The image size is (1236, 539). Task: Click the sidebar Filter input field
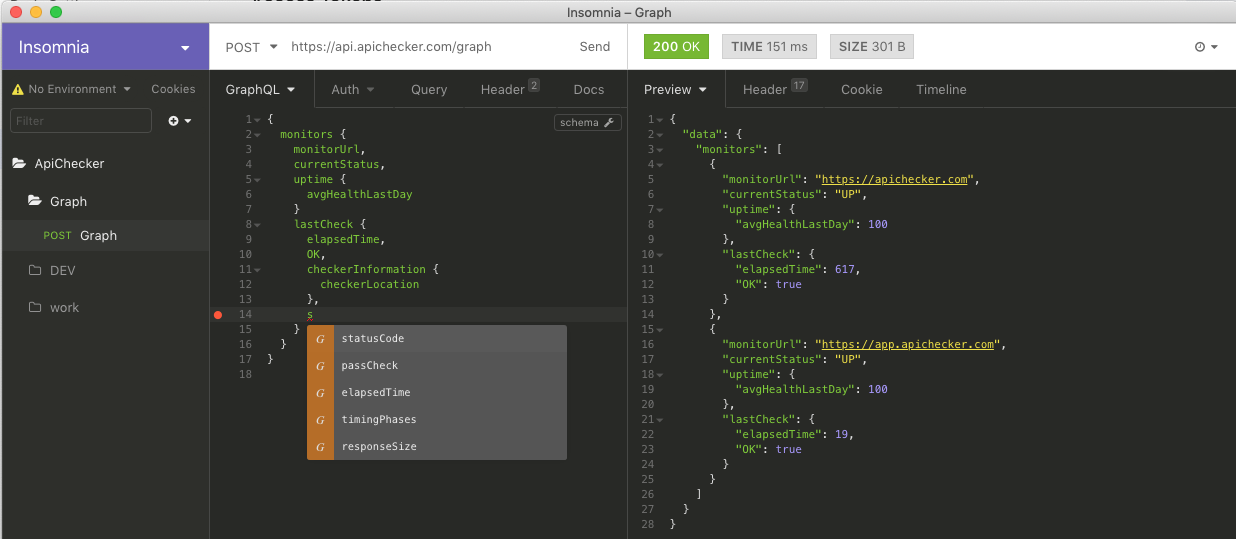click(80, 121)
